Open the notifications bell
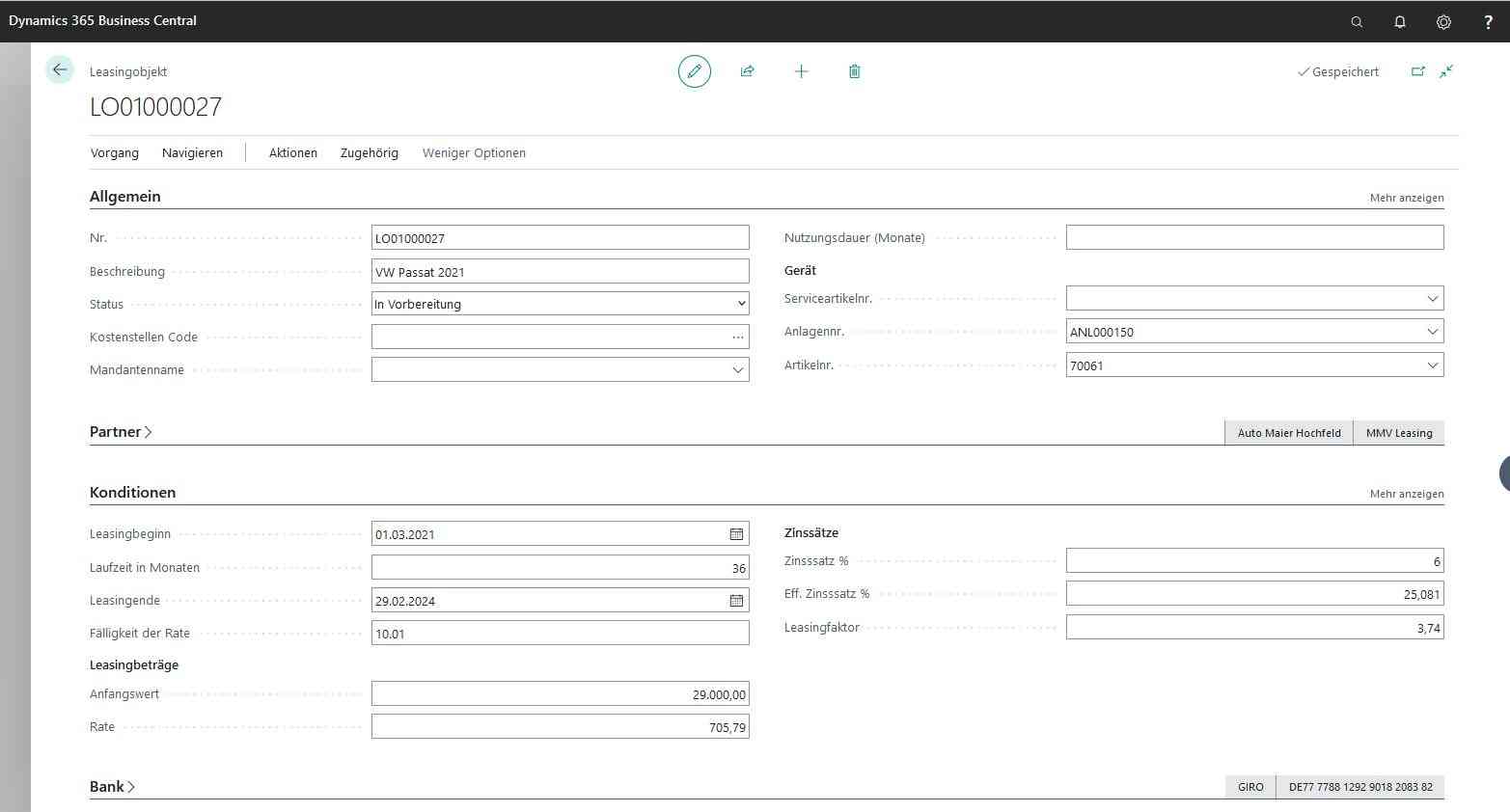This screenshot has height=812, width=1510. click(1400, 21)
